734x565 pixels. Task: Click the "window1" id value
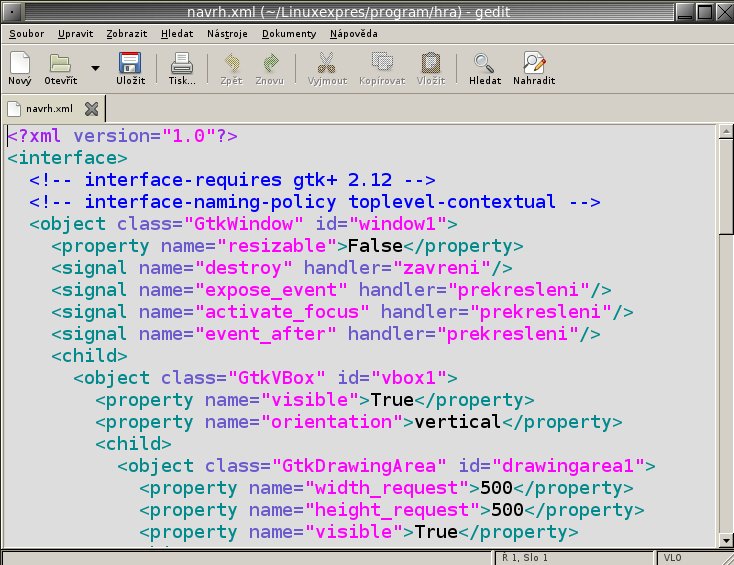[397, 224]
